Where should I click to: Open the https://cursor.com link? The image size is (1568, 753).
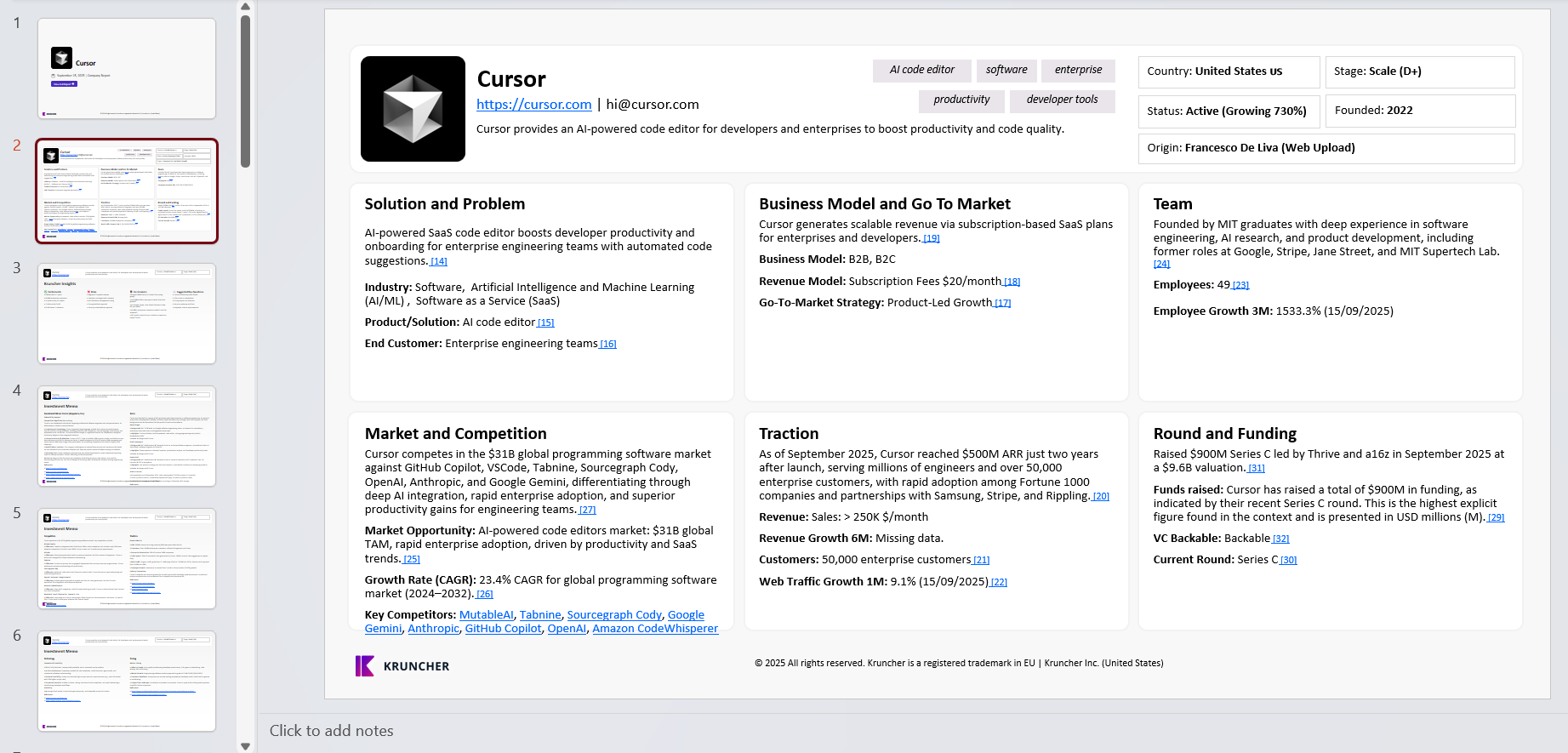(x=533, y=105)
